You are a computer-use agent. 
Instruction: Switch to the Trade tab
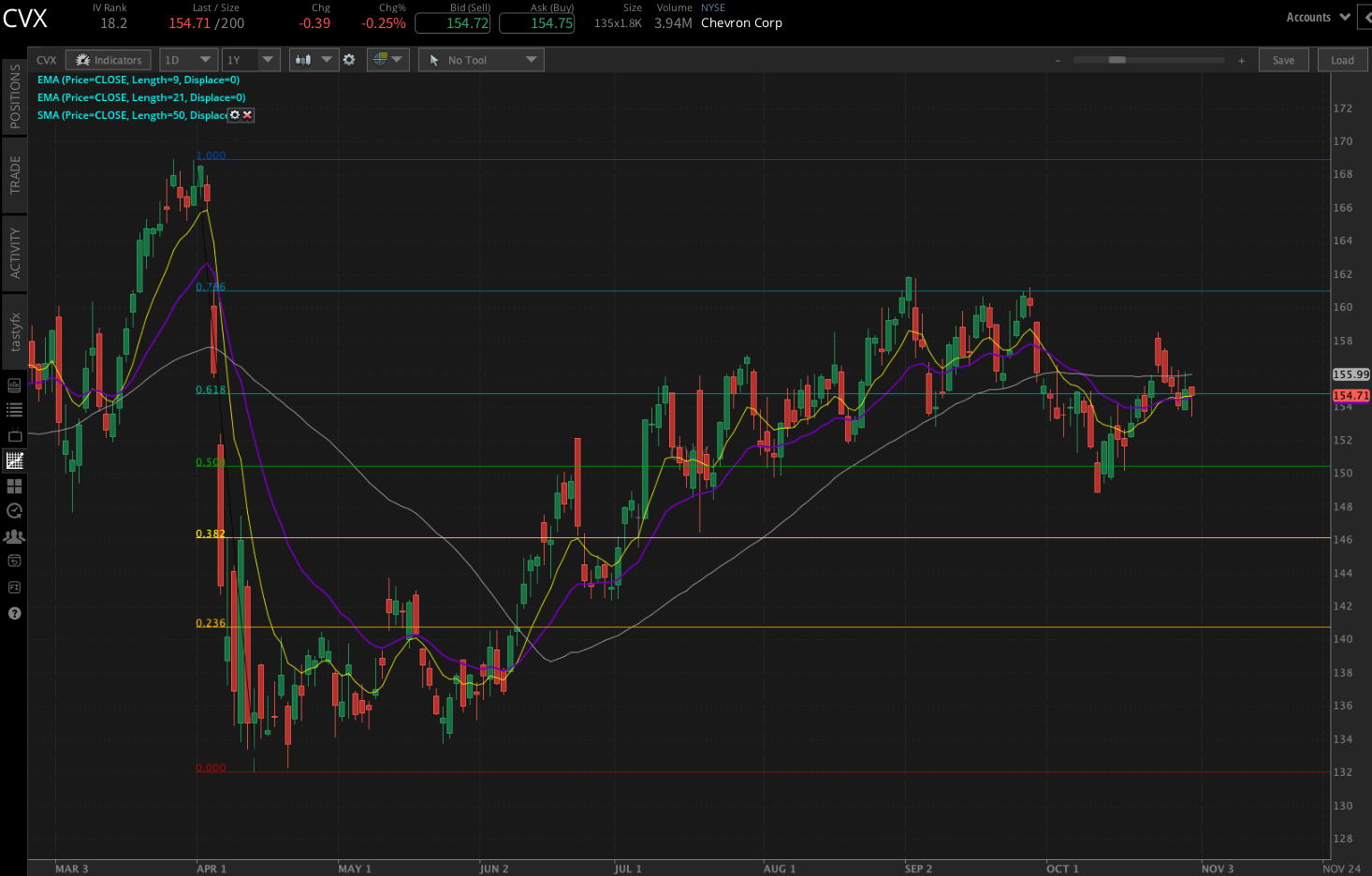click(x=14, y=175)
